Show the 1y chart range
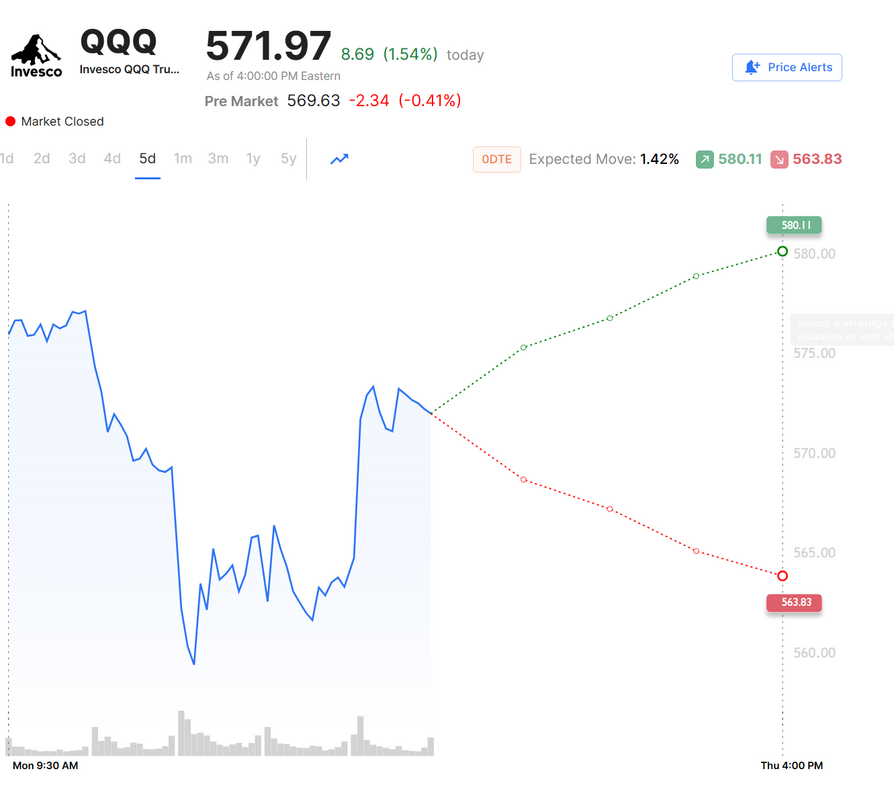Viewport: 894px width, 800px height. pyautogui.click(x=253, y=158)
